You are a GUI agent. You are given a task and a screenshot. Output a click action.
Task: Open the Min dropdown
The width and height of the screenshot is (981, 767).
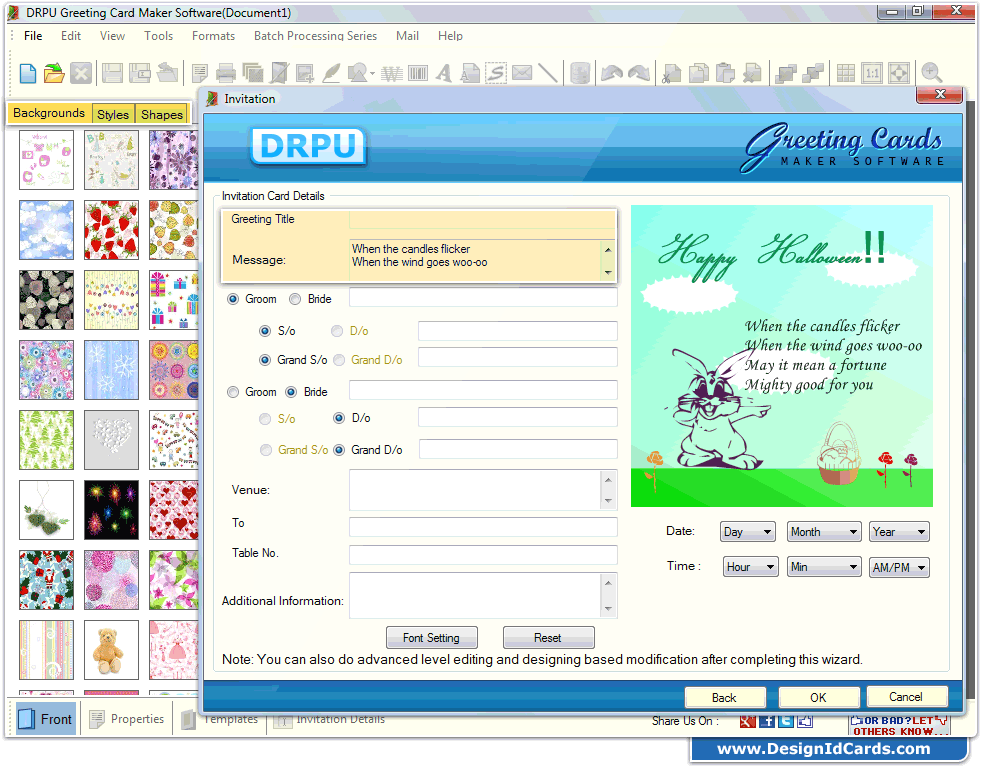[824, 567]
